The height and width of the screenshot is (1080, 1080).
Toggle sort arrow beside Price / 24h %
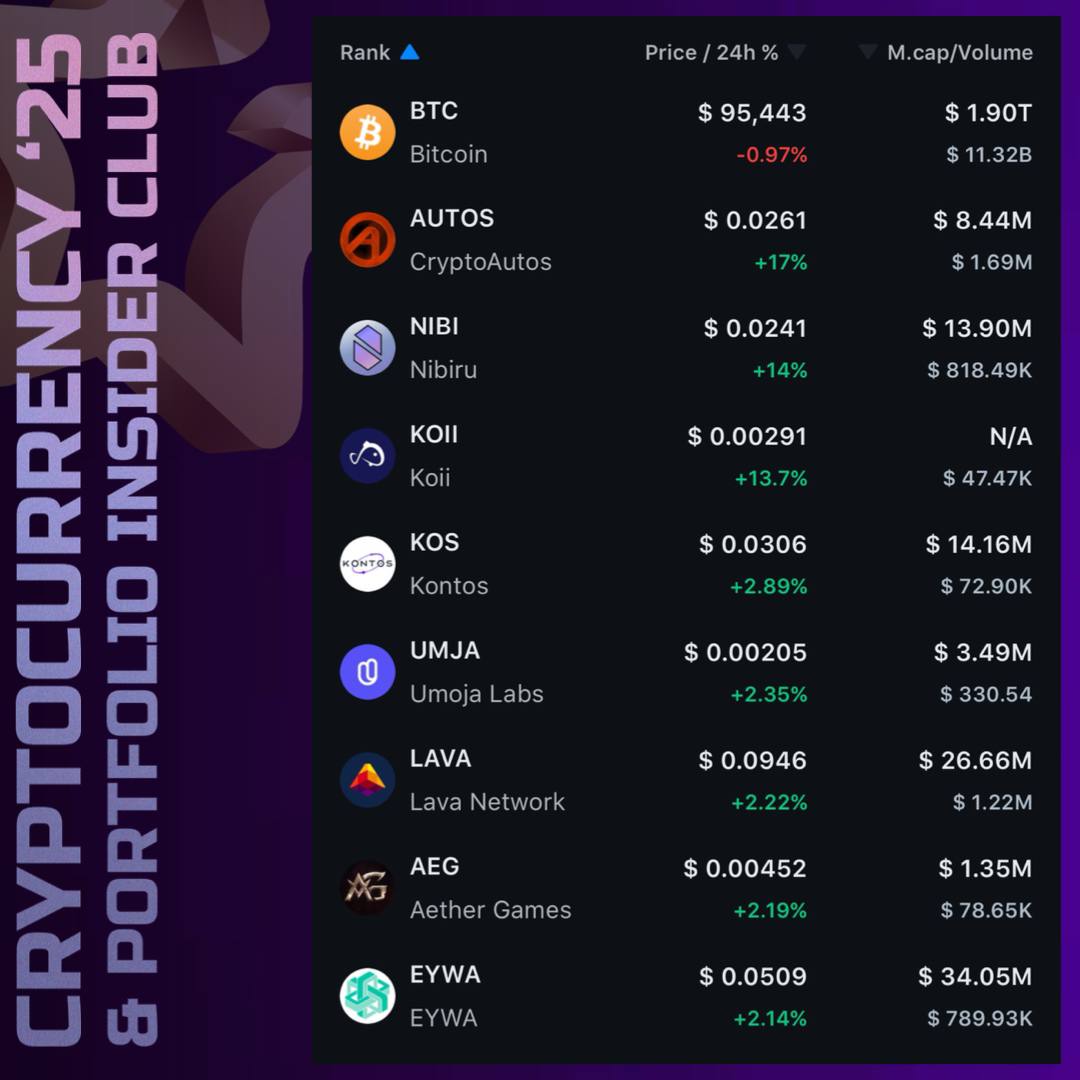797,52
